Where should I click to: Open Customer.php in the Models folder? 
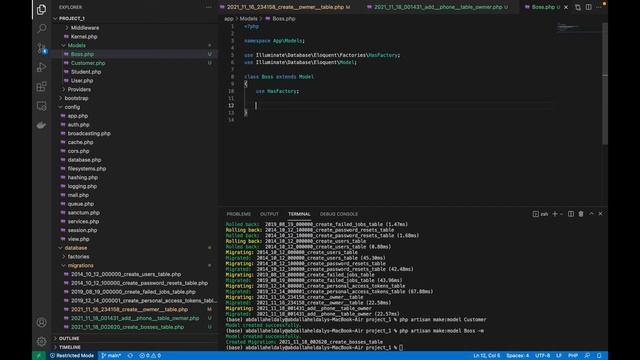click(x=88, y=63)
